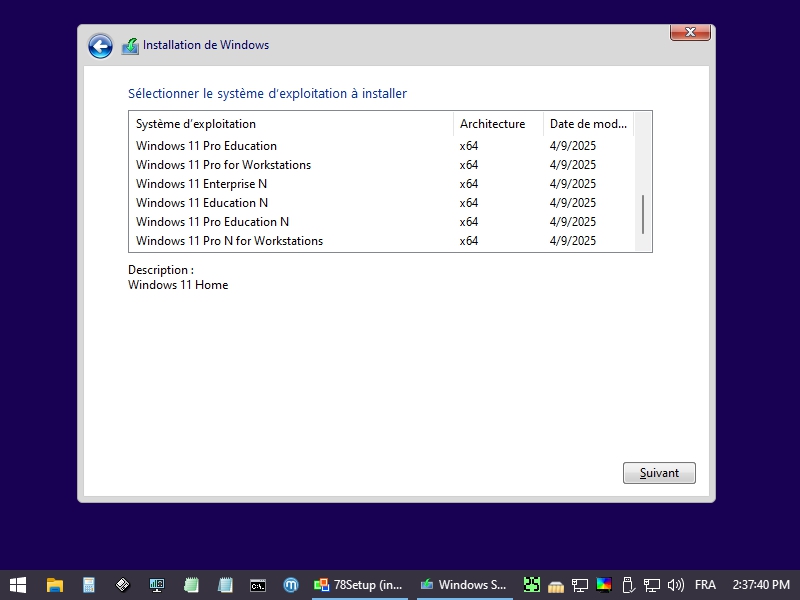Click the color display tray icon

pos(604,585)
